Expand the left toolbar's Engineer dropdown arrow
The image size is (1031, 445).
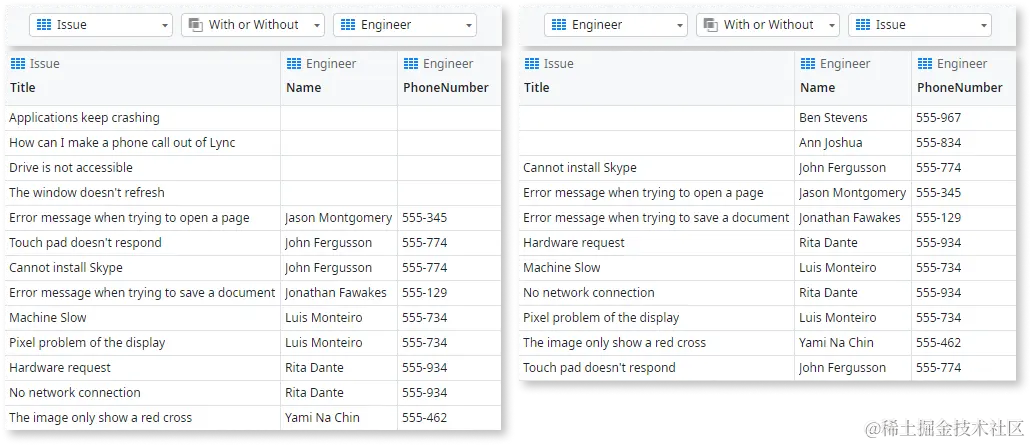[468, 25]
